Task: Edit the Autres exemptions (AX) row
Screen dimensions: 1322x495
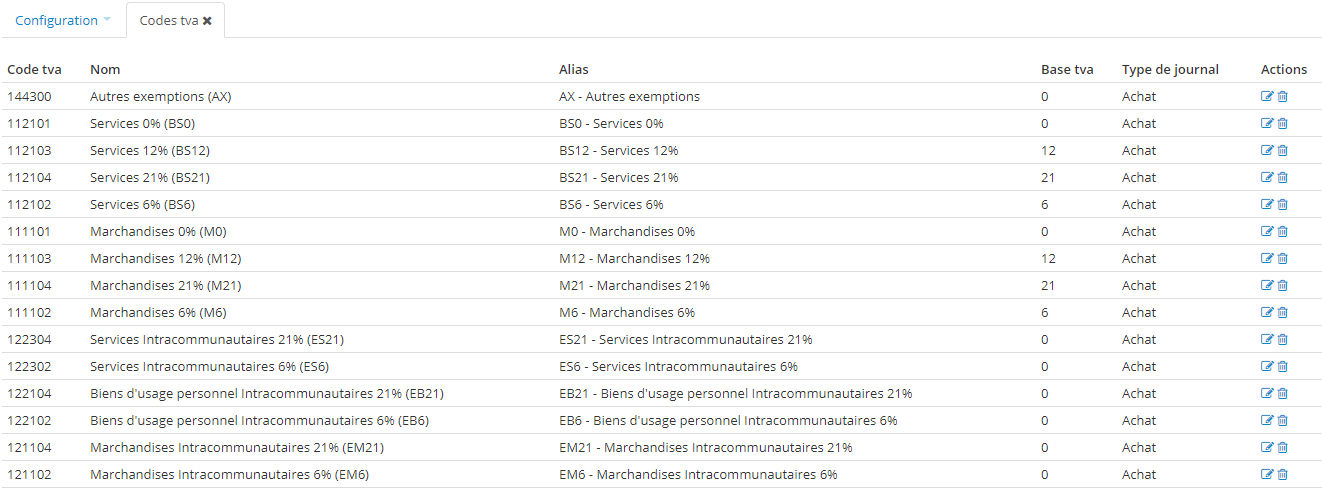Action: (1267, 97)
